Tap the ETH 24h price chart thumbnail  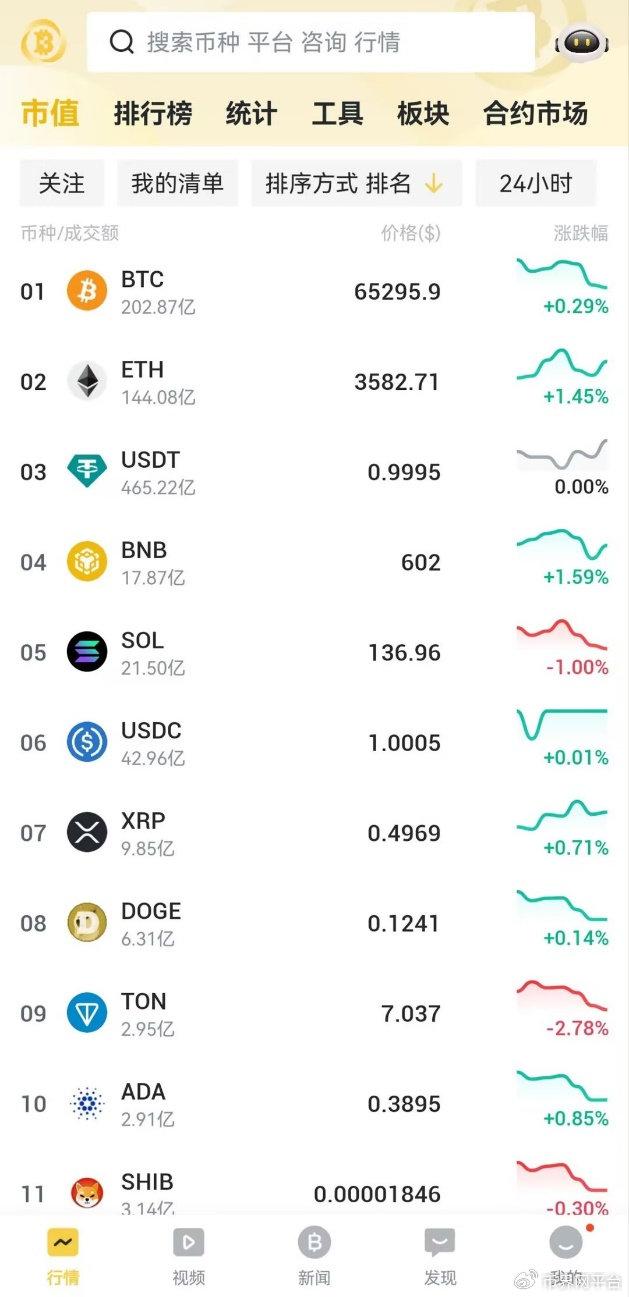pyautogui.click(x=562, y=364)
